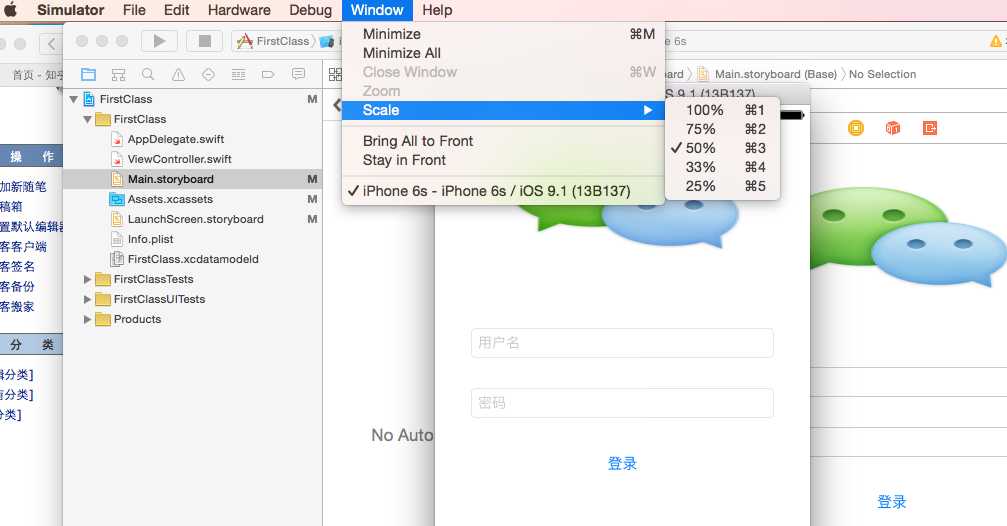The width and height of the screenshot is (1007, 526).
Task: Open 客备份 link in browser sidebar
Action: pyautogui.click(x=17, y=286)
